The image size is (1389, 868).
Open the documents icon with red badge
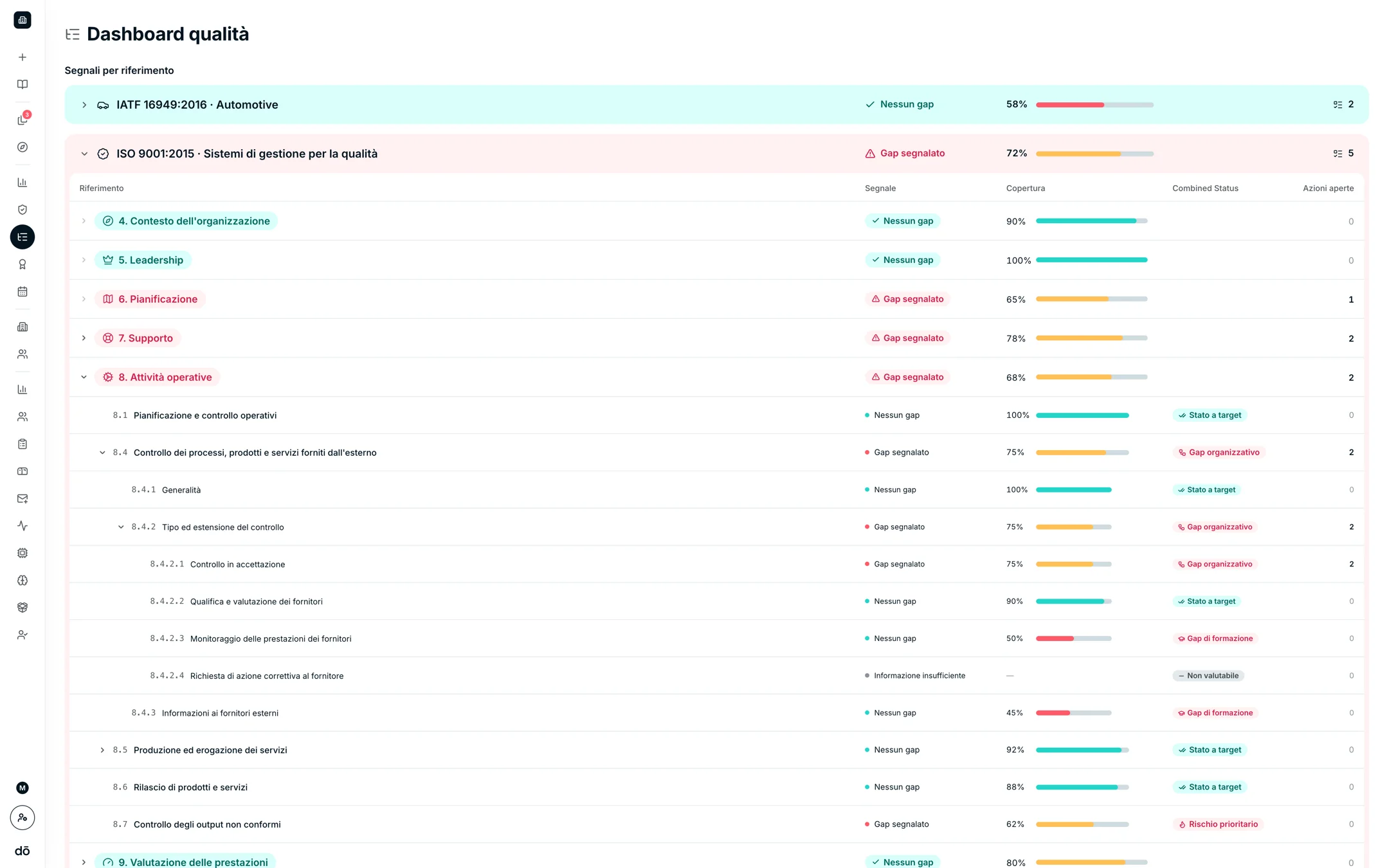pyautogui.click(x=23, y=120)
